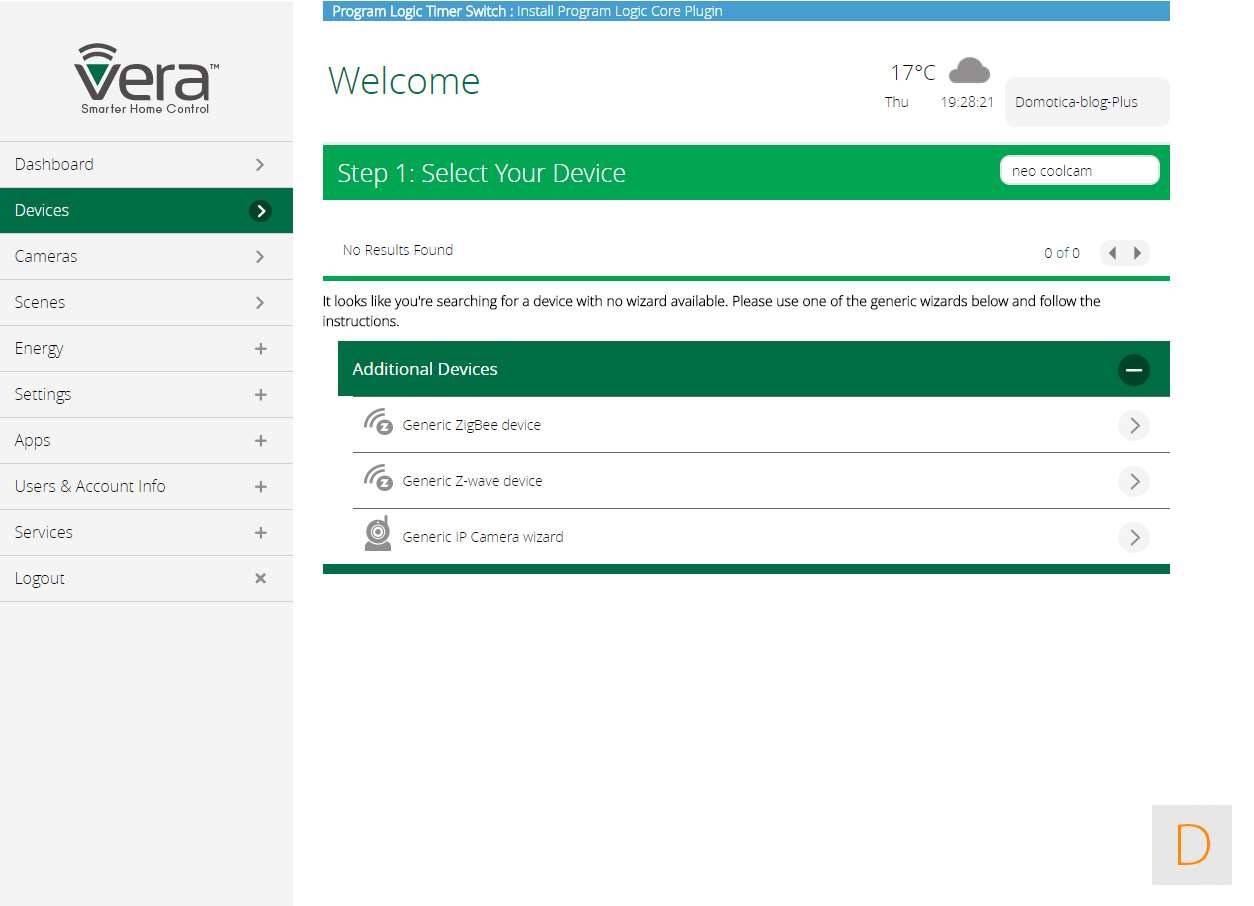Click Install Program Logic Core Plugin link
This screenshot has width=1254, height=906.
pyautogui.click(x=619, y=12)
